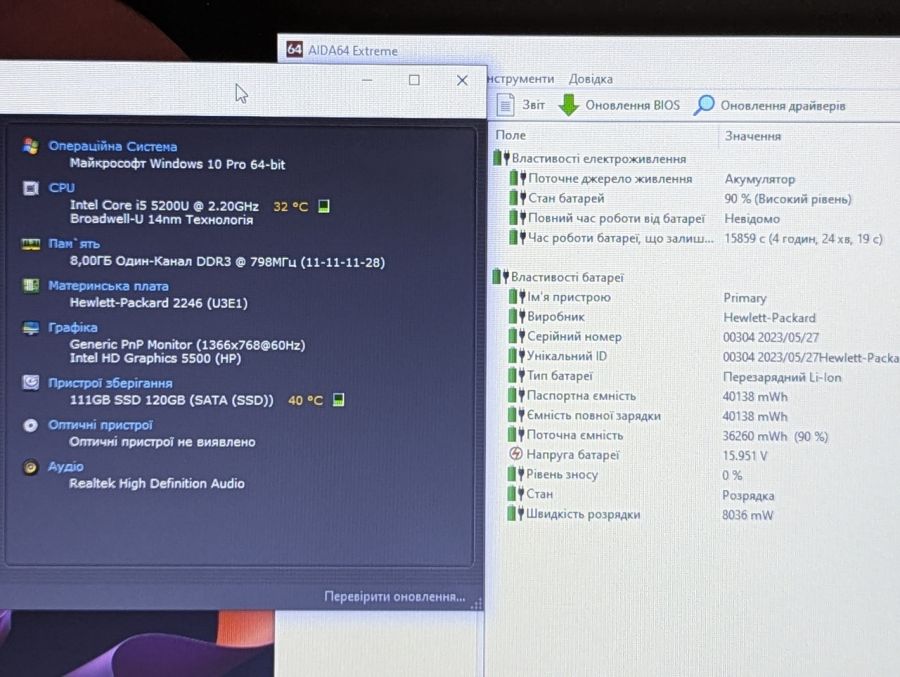The image size is (900, 677).
Task: Click the Оновлення BIOS label
Action: point(632,105)
